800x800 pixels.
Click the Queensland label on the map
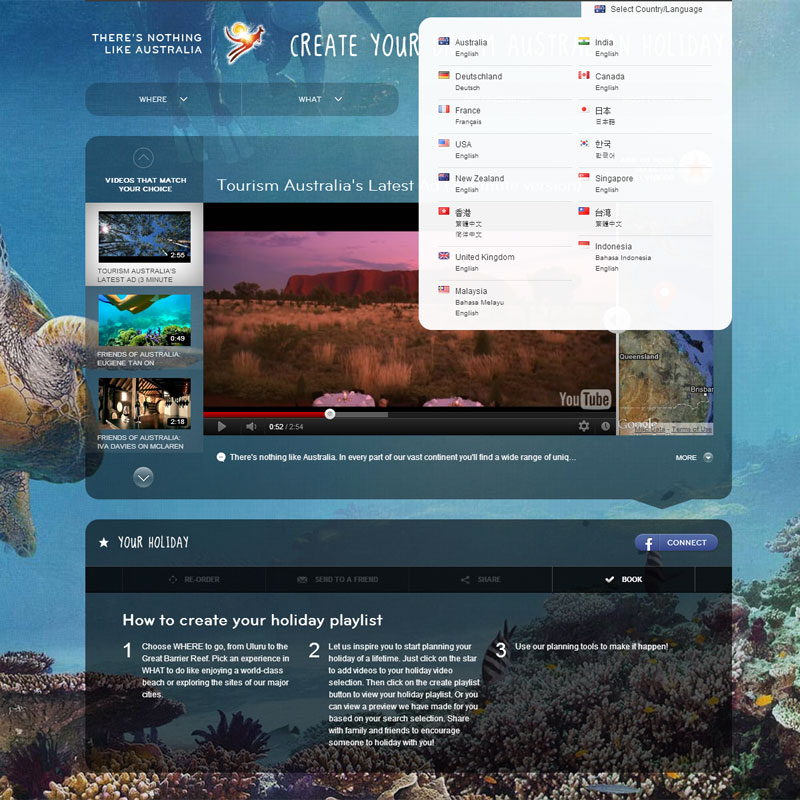(639, 357)
